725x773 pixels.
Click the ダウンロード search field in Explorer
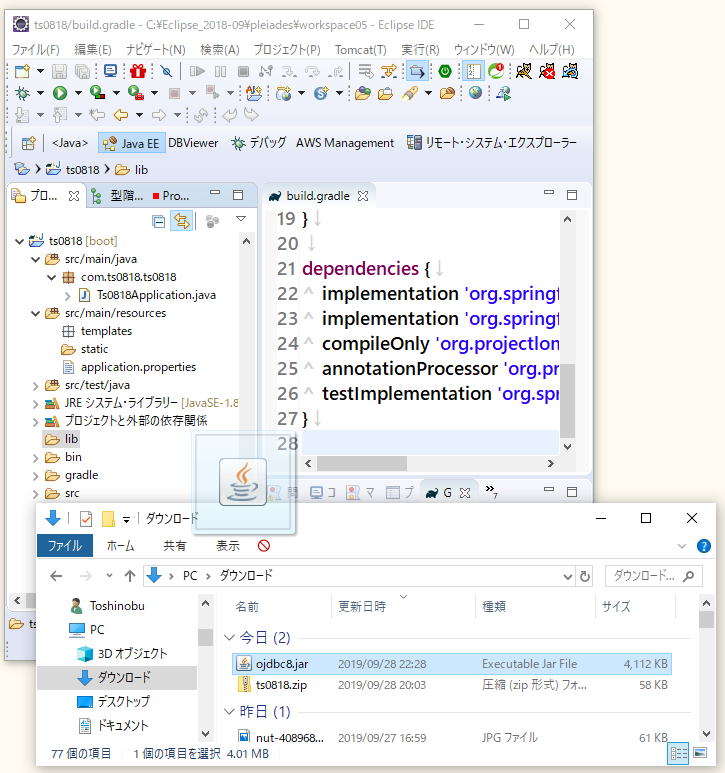click(x=654, y=576)
